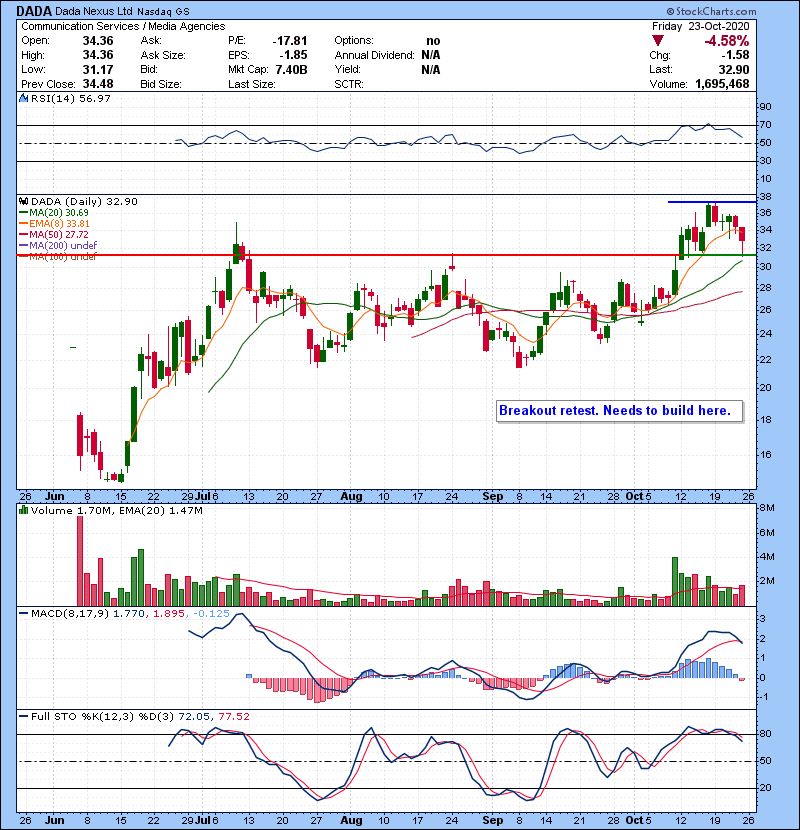Click the Ask Size label
Viewport: 800px width, 830px height.
(163, 55)
